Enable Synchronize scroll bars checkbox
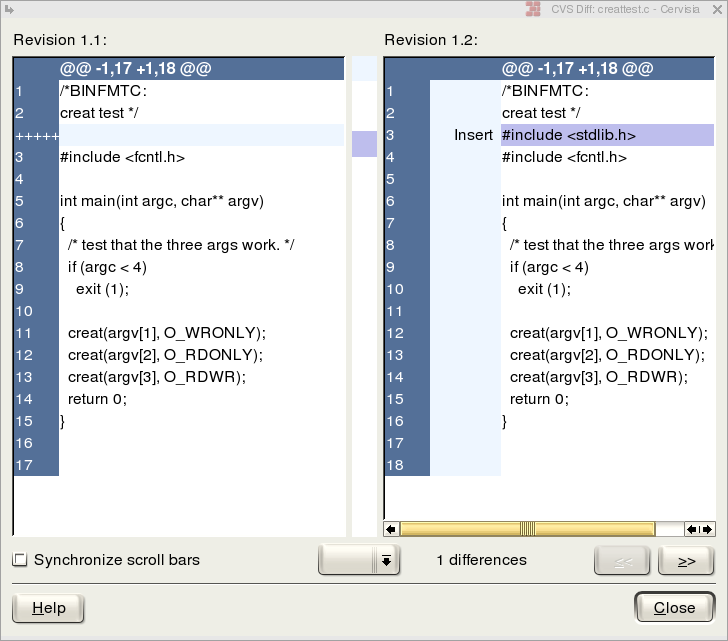This screenshot has height=641, width=728. (x=20, y=559)
